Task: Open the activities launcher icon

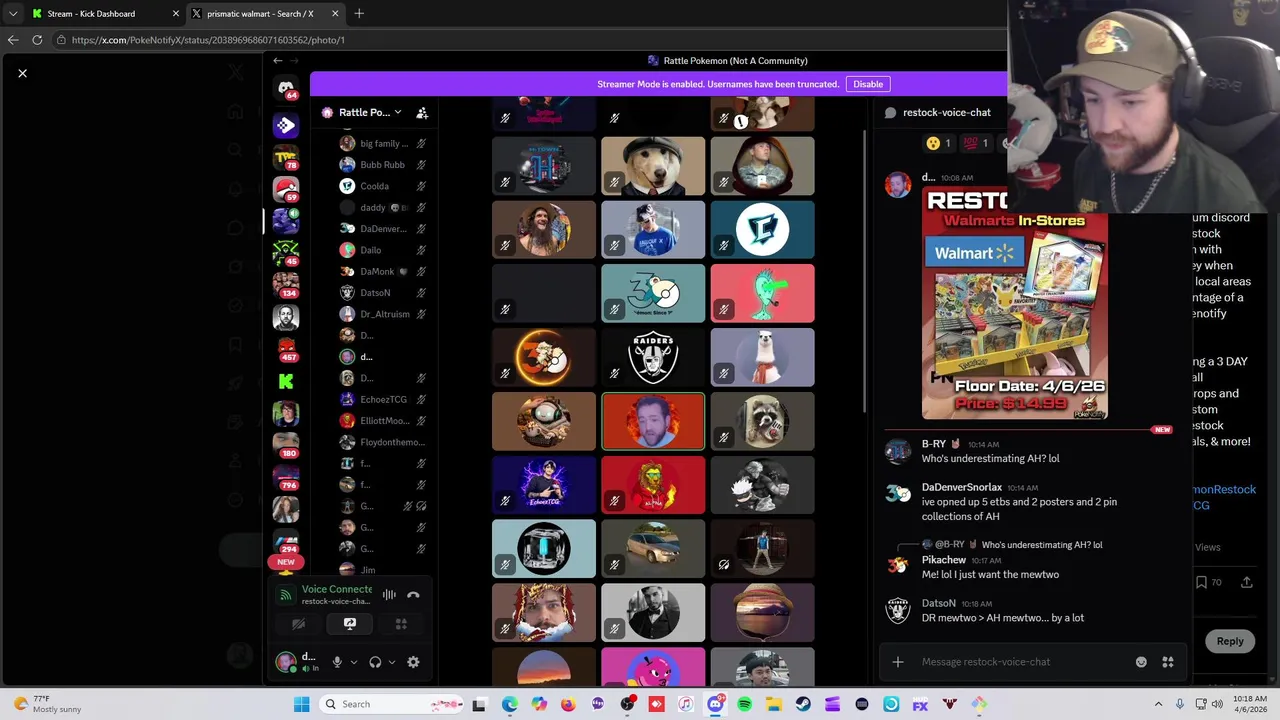Action: coord(401,624)
